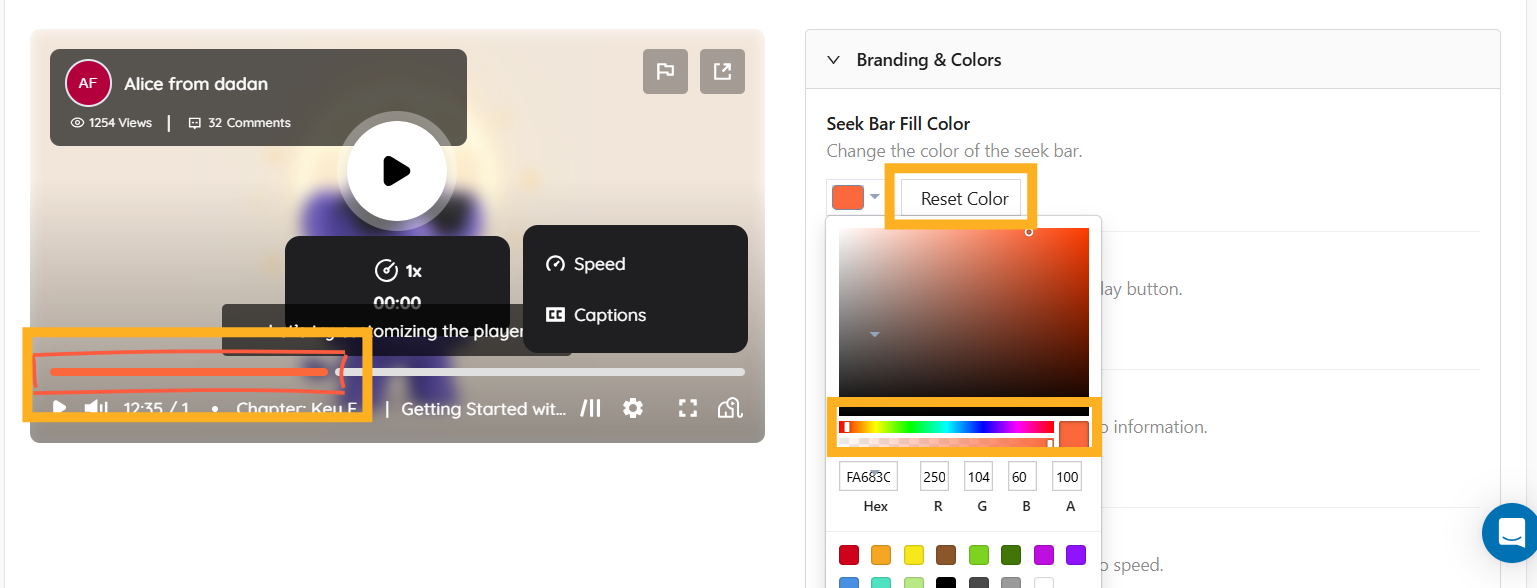Play the video with the big play button

[x=397, y=171]
